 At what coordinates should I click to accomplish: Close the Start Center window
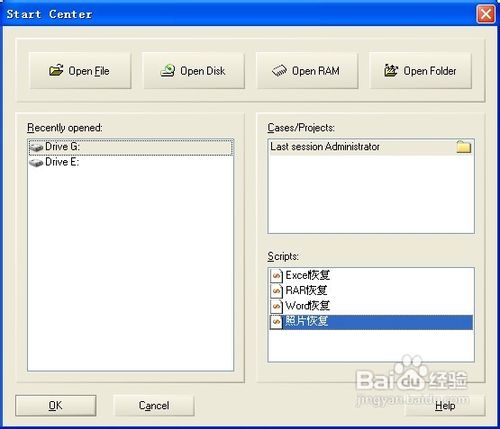pos(486,14)
